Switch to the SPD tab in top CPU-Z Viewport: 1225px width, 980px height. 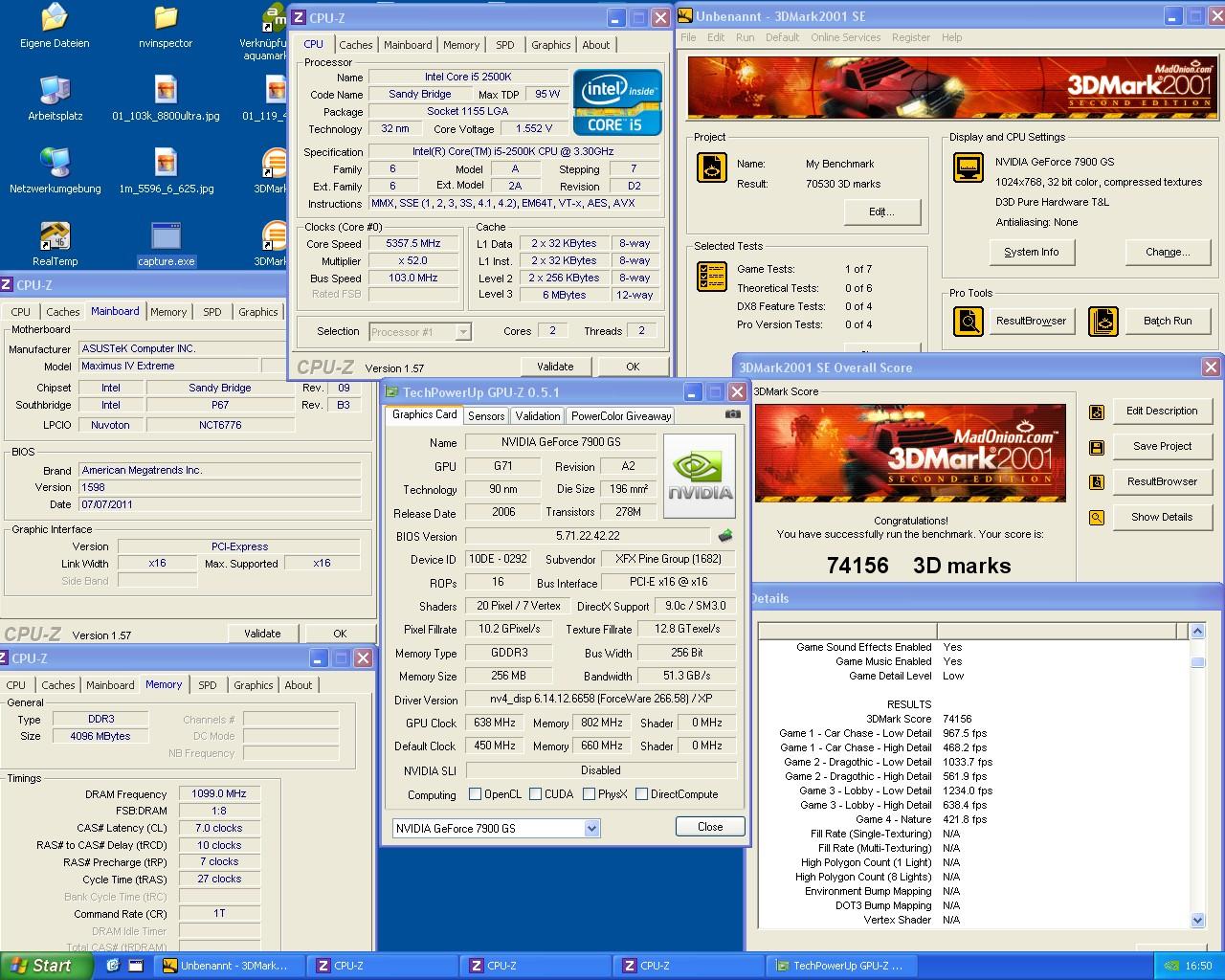pos(504,45)
